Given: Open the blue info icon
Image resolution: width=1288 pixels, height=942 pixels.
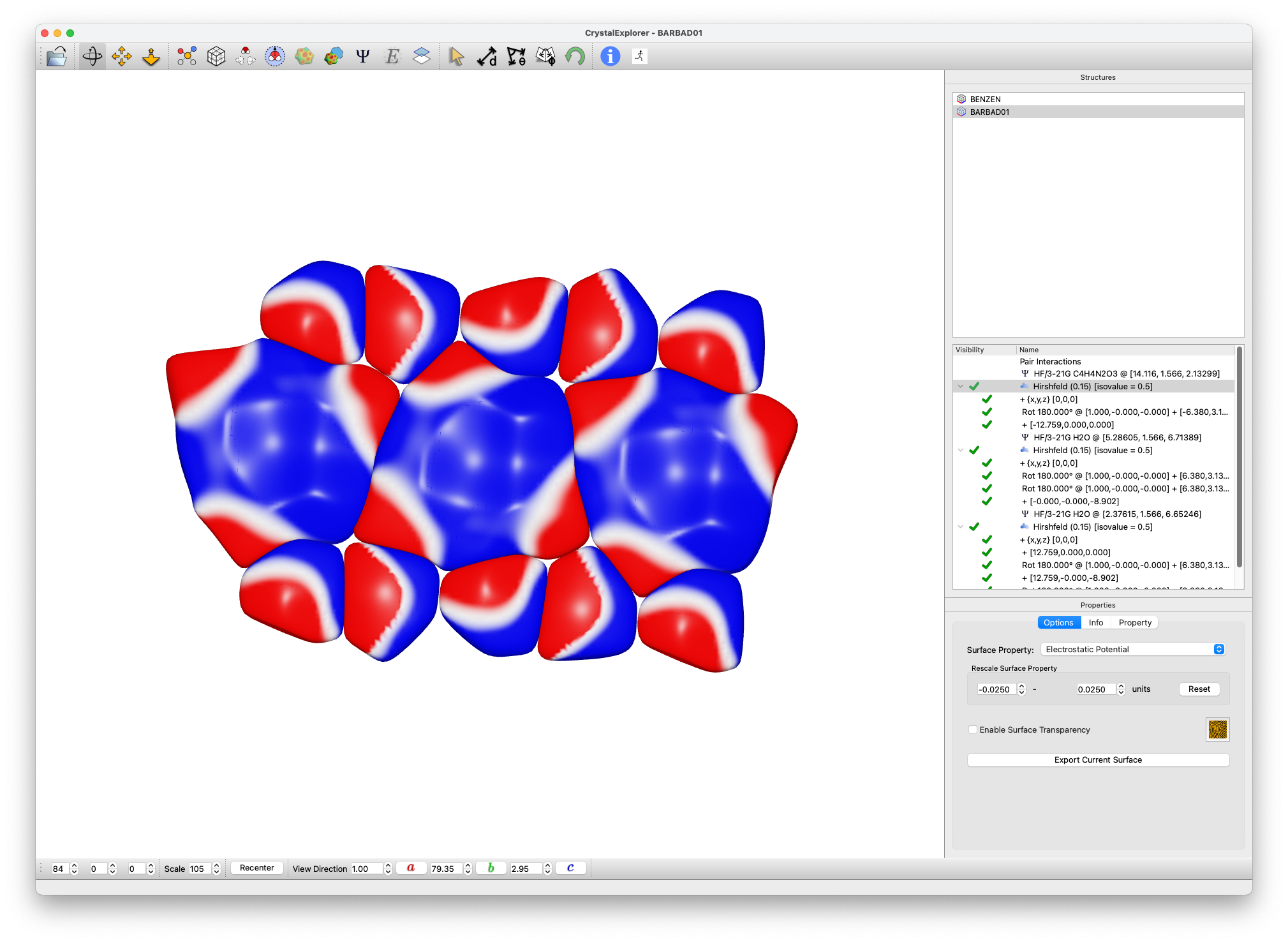Looking at the screenshot, I should (x=610, y=57).
